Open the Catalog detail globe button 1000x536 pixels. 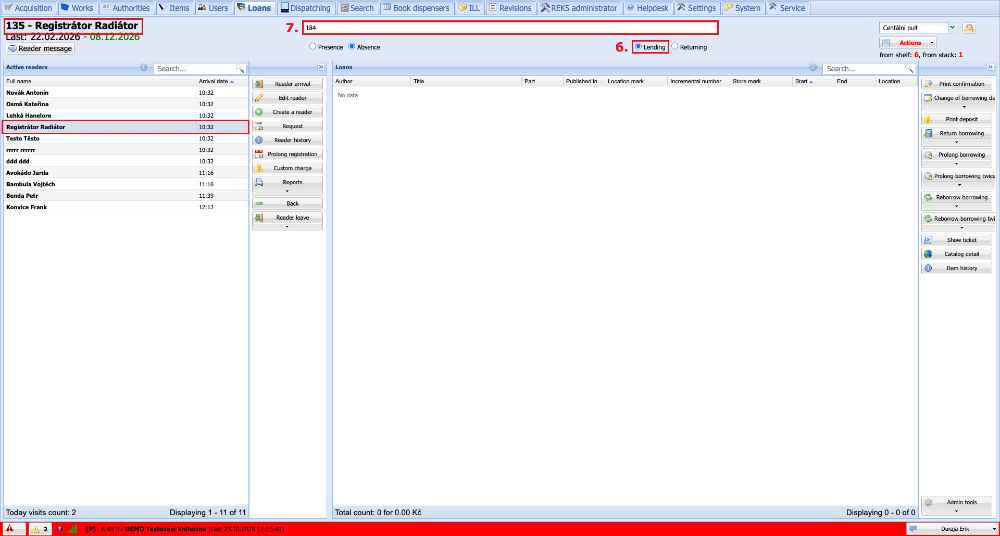coord(957,254)
